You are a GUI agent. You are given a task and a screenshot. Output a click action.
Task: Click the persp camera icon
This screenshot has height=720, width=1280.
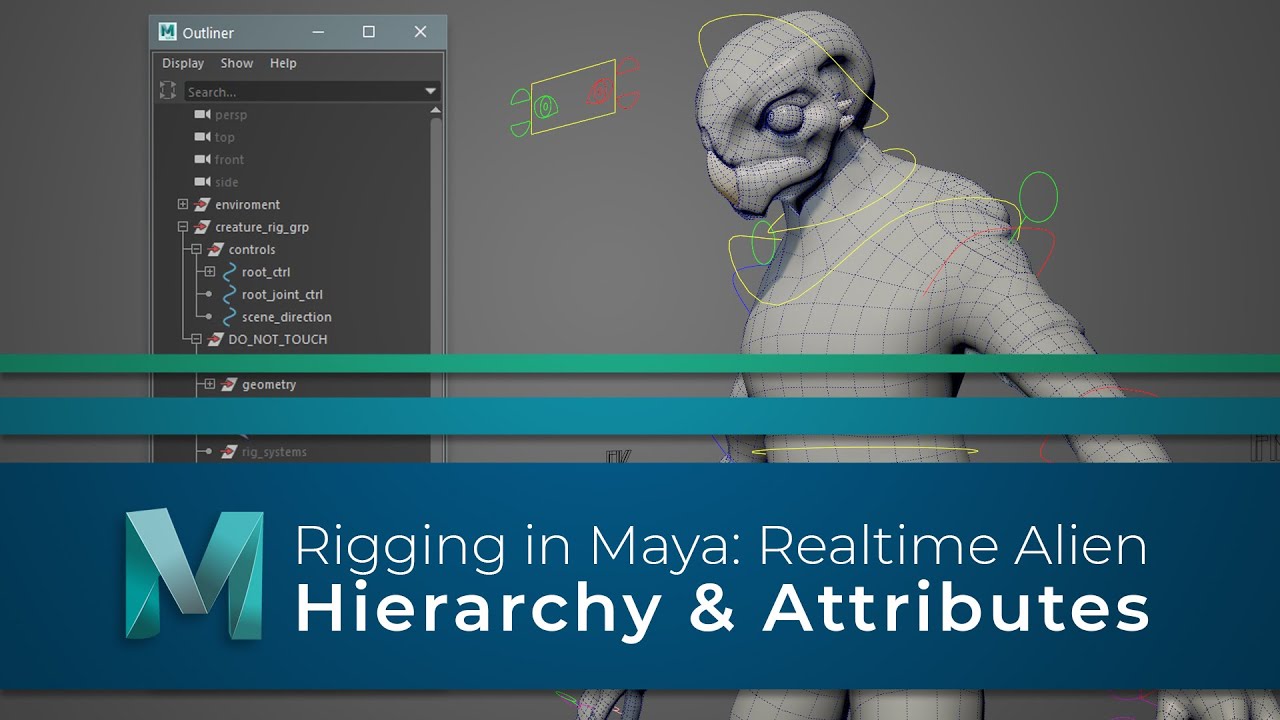(x=202, y=115)
